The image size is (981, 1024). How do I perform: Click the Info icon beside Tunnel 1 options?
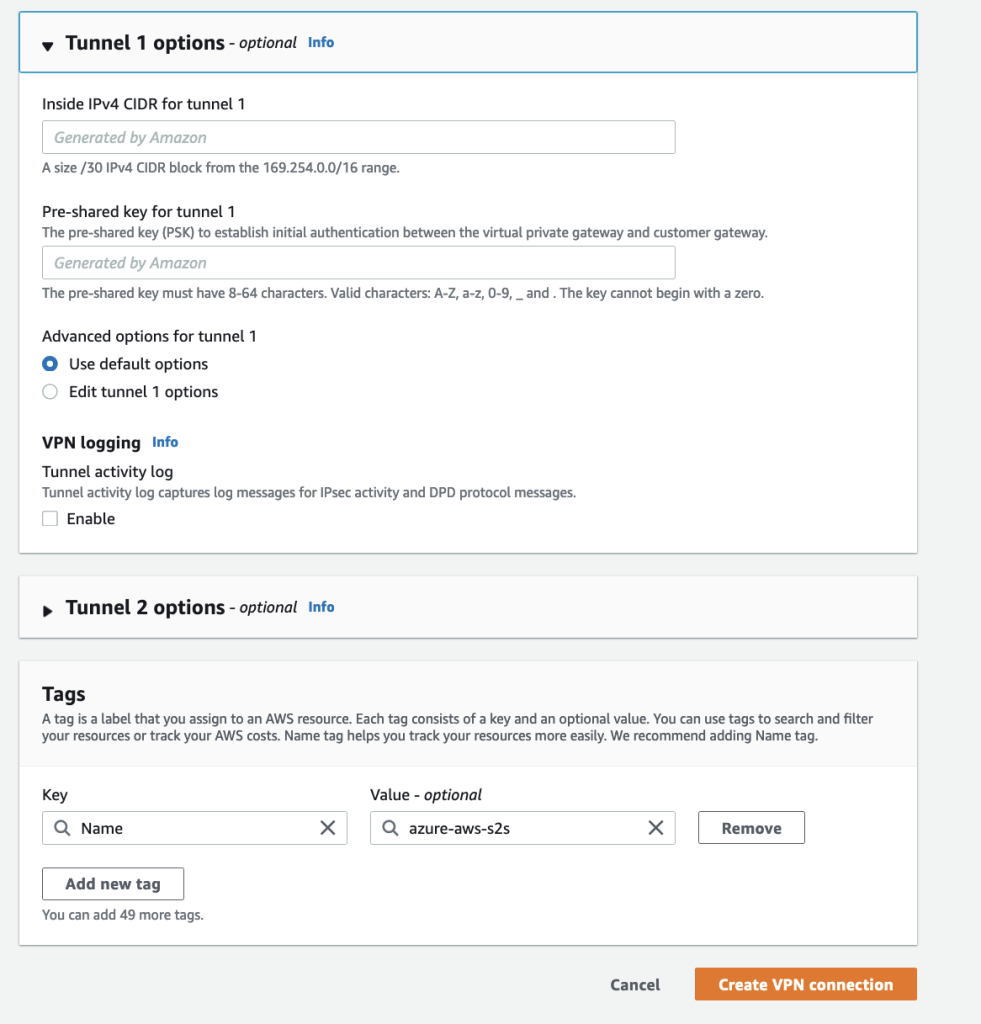coord(320,42)
